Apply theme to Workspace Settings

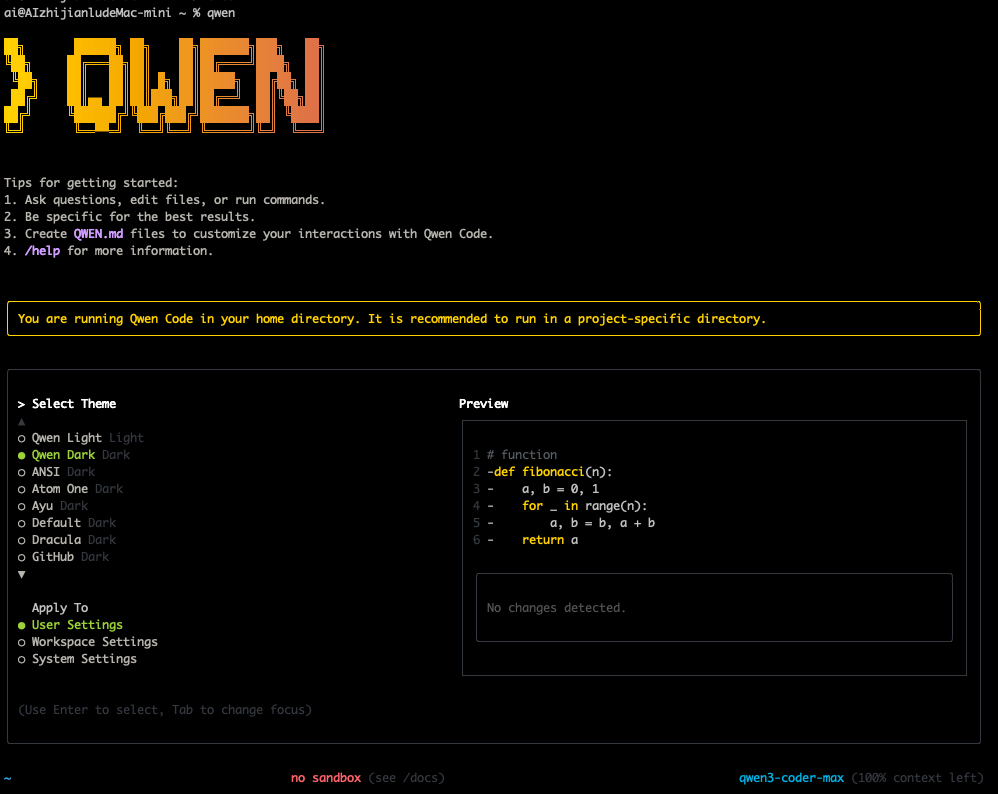point(88,642)
